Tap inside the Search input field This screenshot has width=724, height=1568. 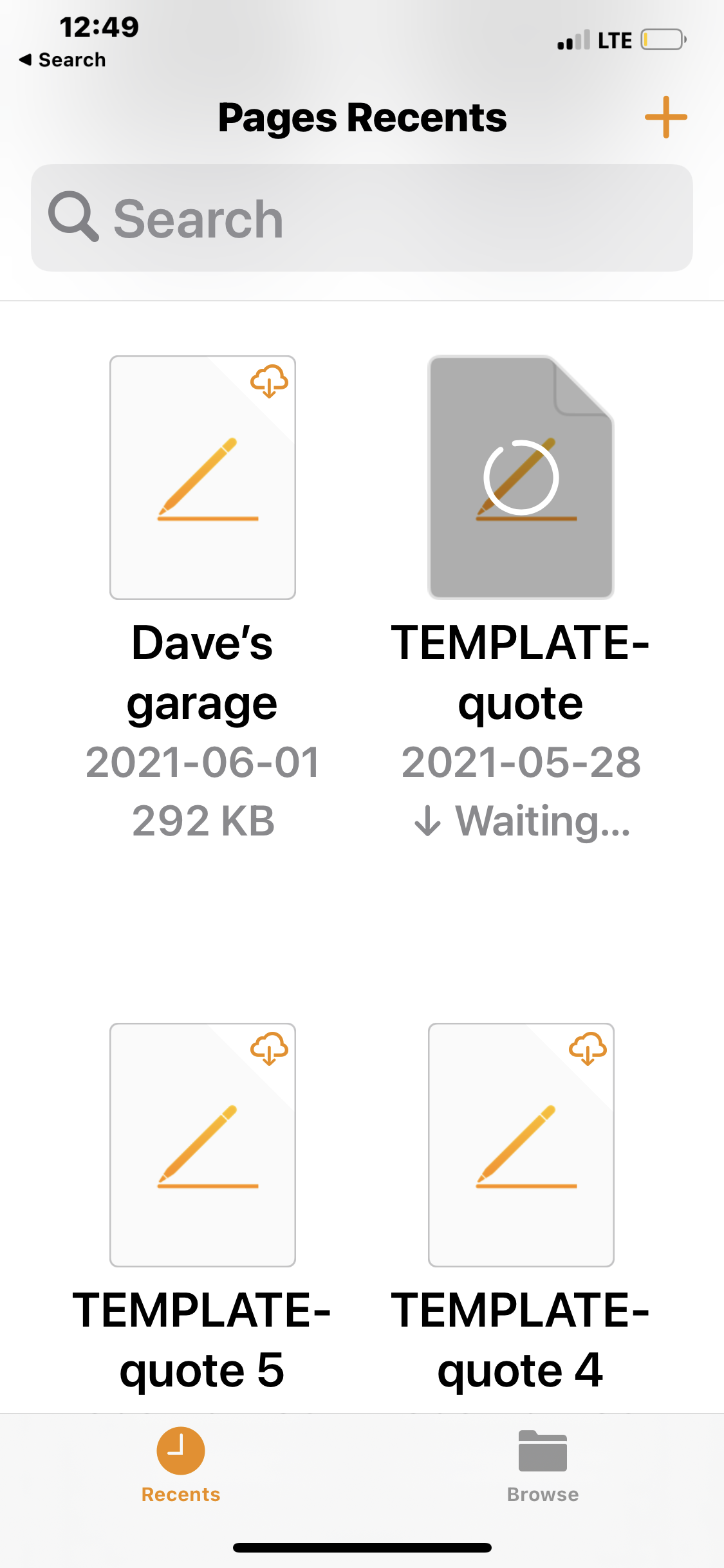coord(360,217)
